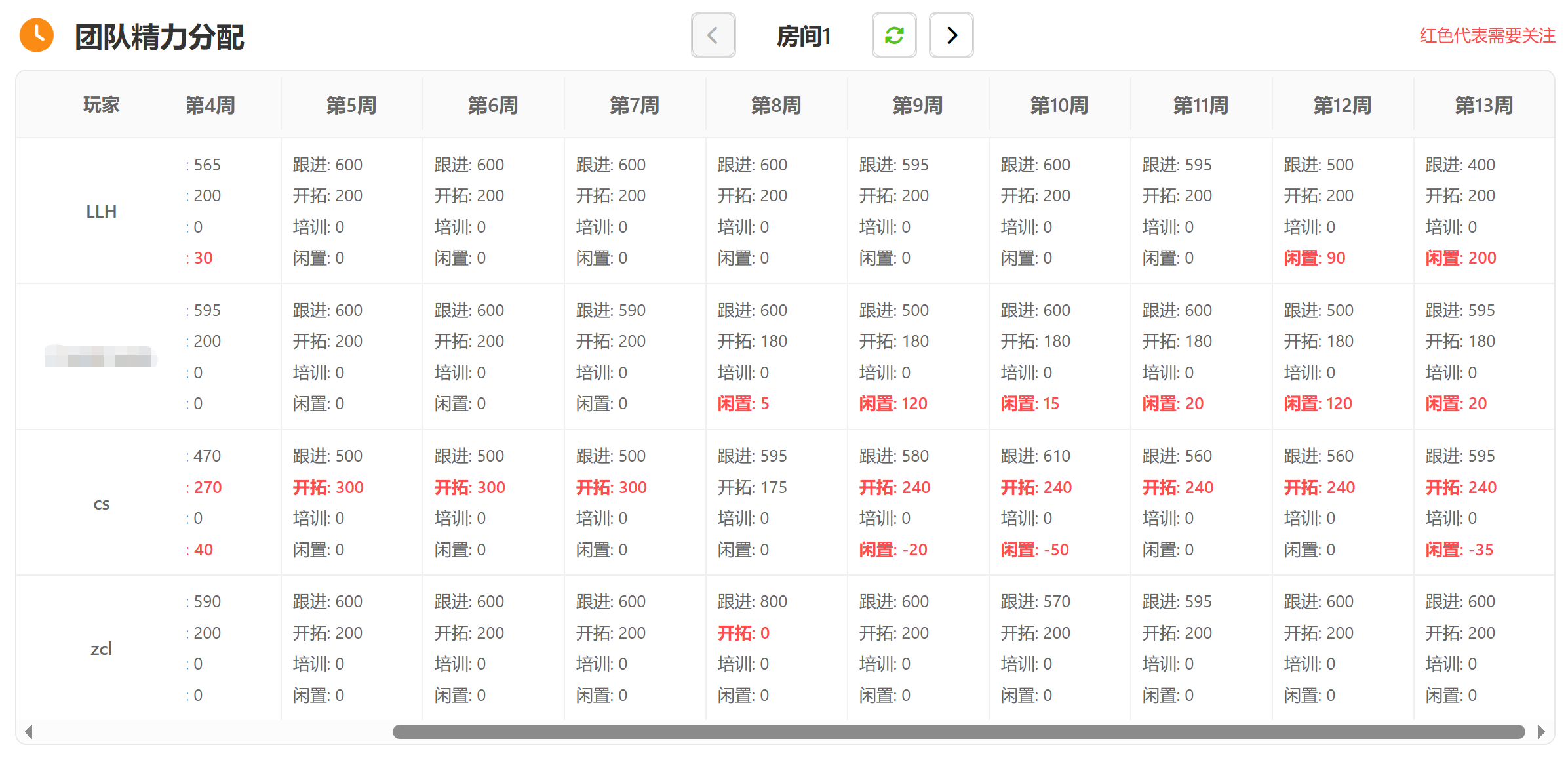Select the 第13周 column header

click(x=1485, y=104)
